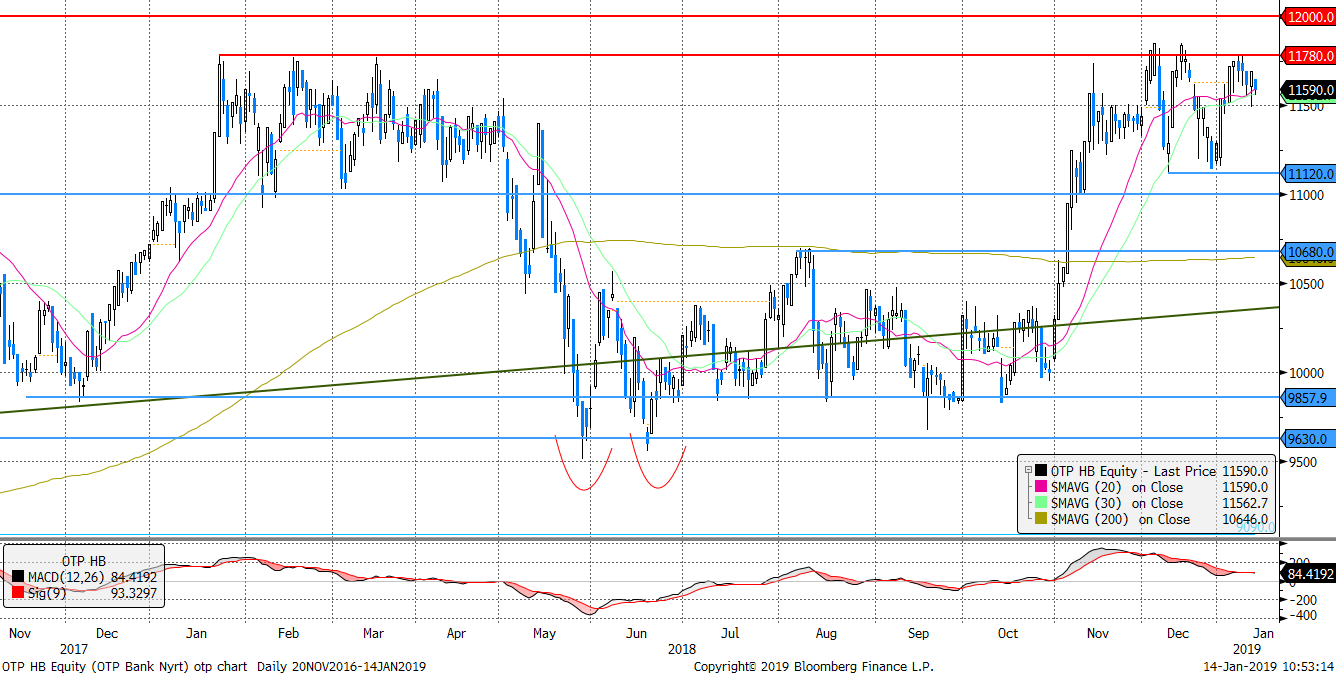Image resolution: width=1336 pixels, height=675 pixels.
Task: Click the blue 9857.9 support tag
Action: click(x=1306, y=398)
